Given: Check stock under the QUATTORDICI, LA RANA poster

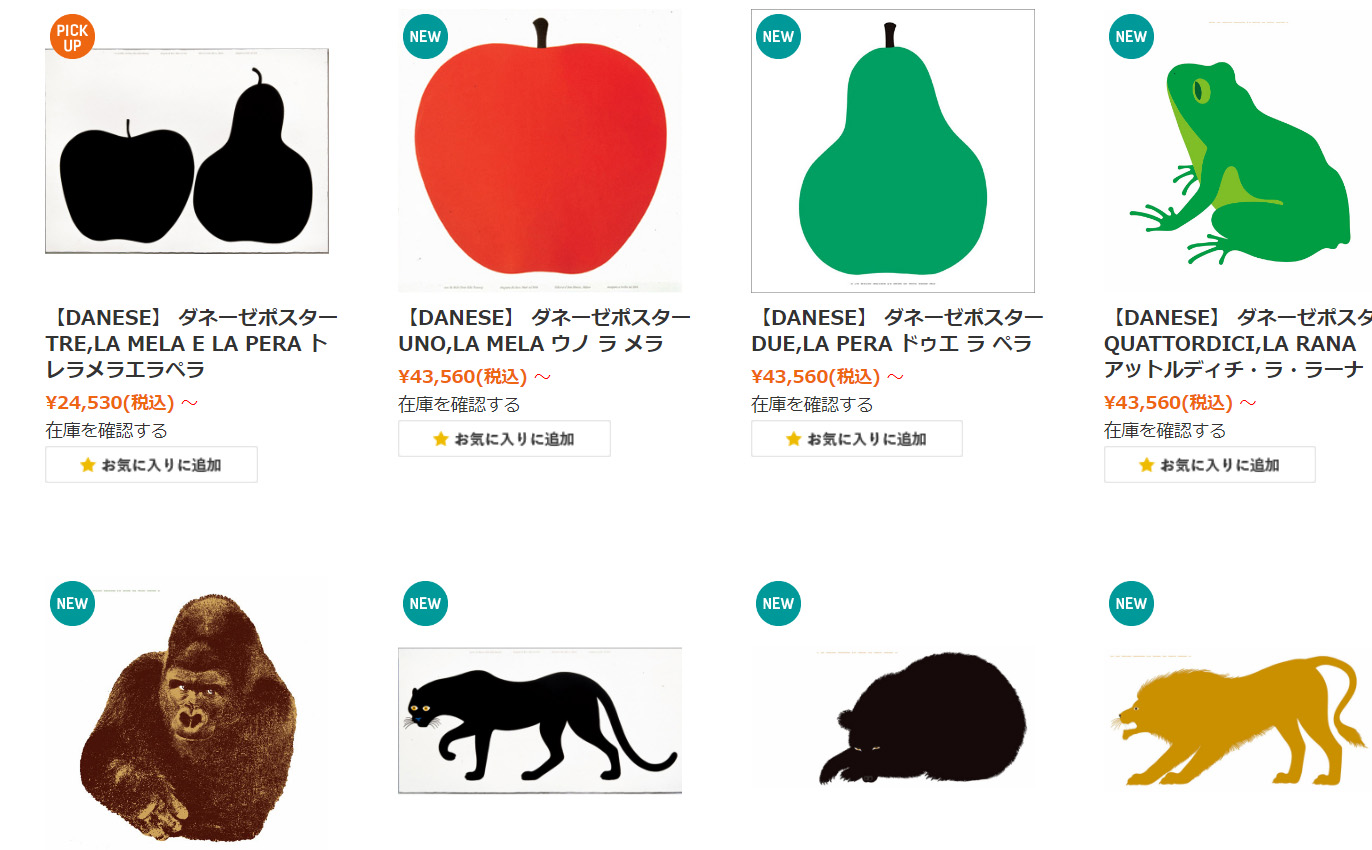Looking at the screenshot, I should coord(1165,431).
